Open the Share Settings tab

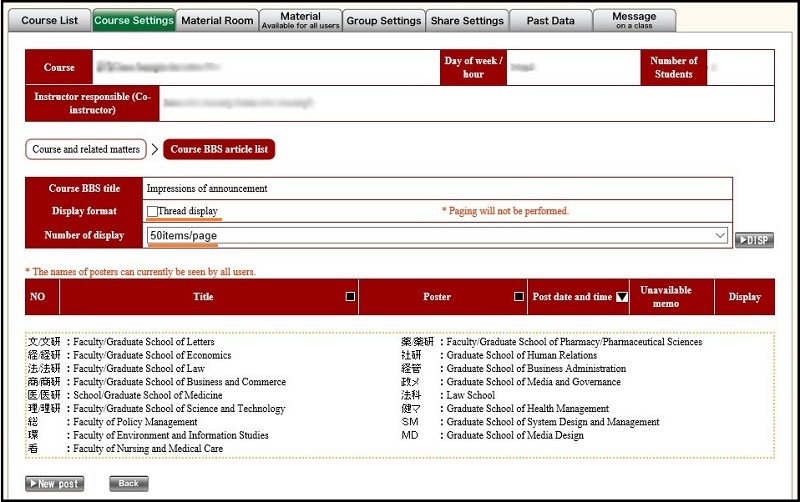467,21
